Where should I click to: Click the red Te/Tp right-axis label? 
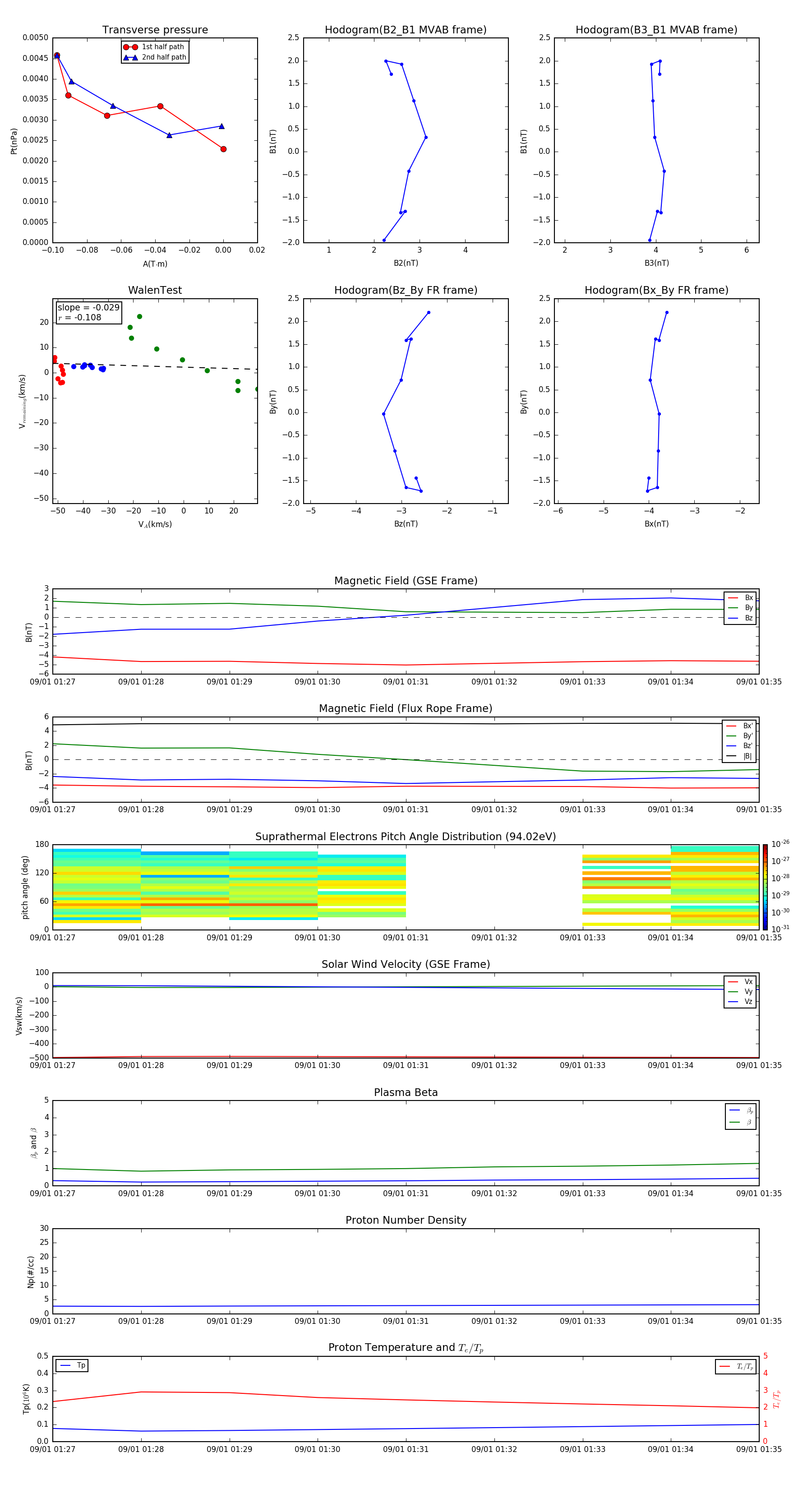(x=777, y=1399)
